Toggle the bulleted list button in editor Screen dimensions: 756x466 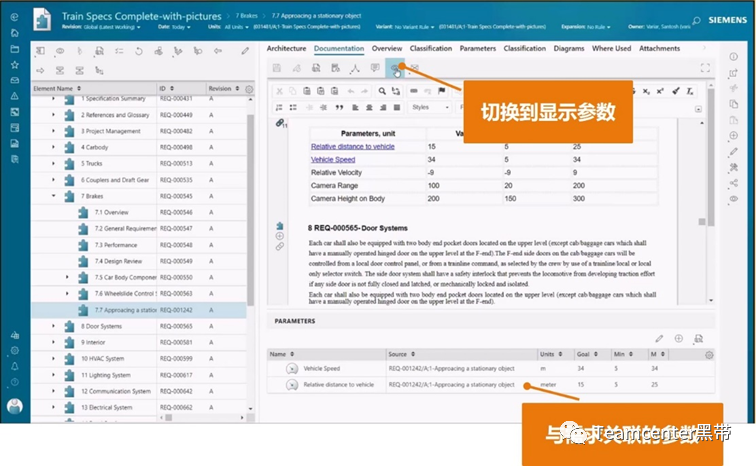(x=293, y=107)
